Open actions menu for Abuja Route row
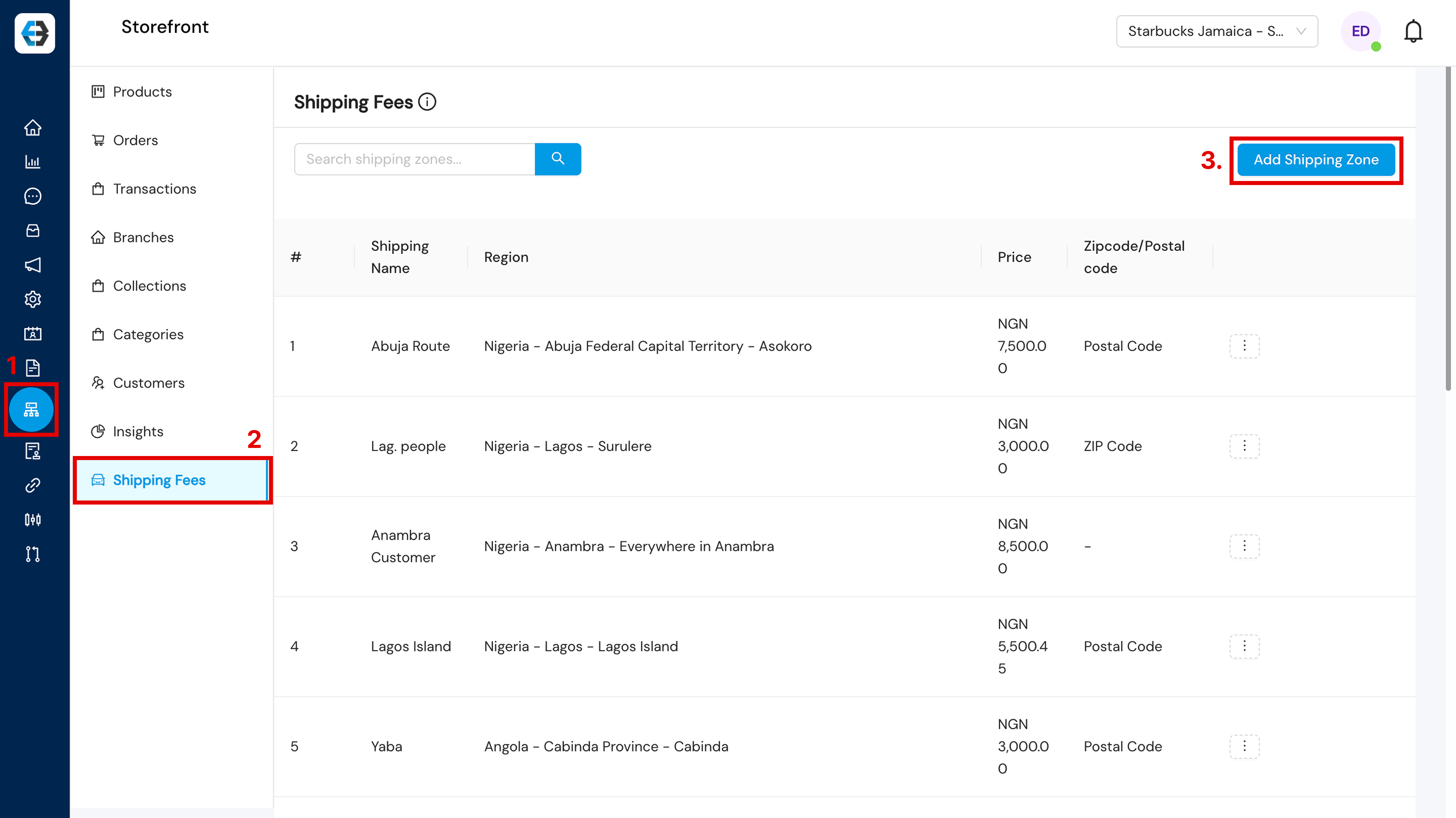The height and width of the screenshot is (818, 1456). coord(1244,346)
